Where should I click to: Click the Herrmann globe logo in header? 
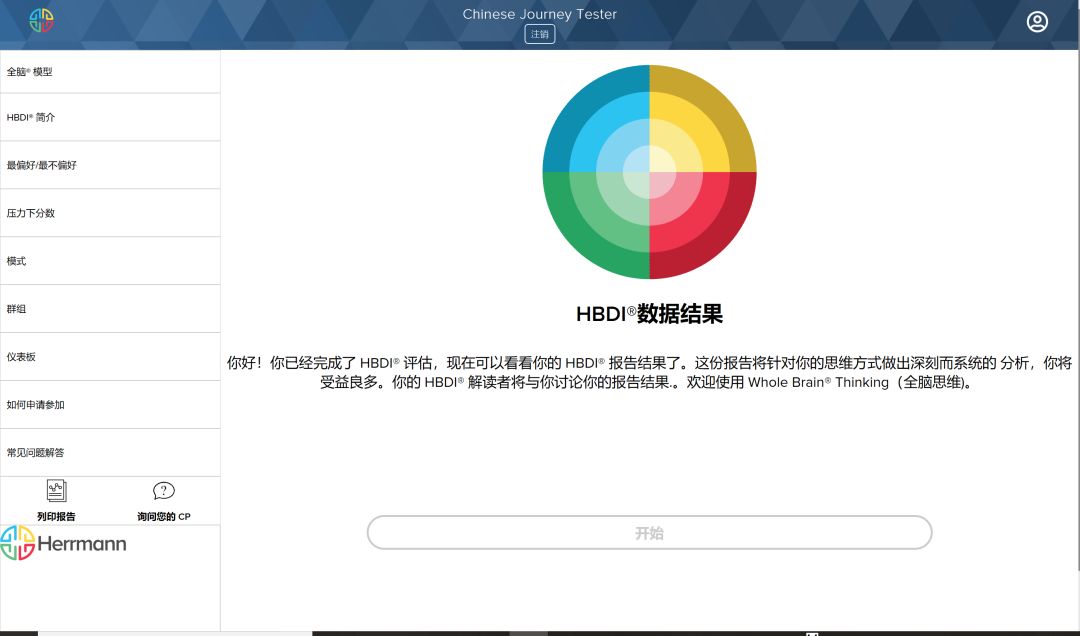click(x=41, y=21)
